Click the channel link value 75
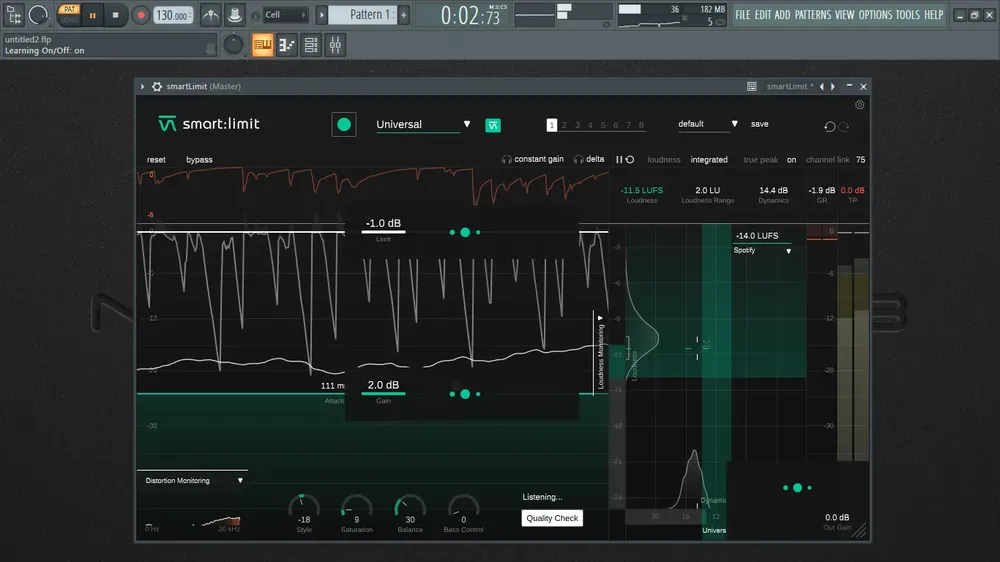 pos(860,160)
